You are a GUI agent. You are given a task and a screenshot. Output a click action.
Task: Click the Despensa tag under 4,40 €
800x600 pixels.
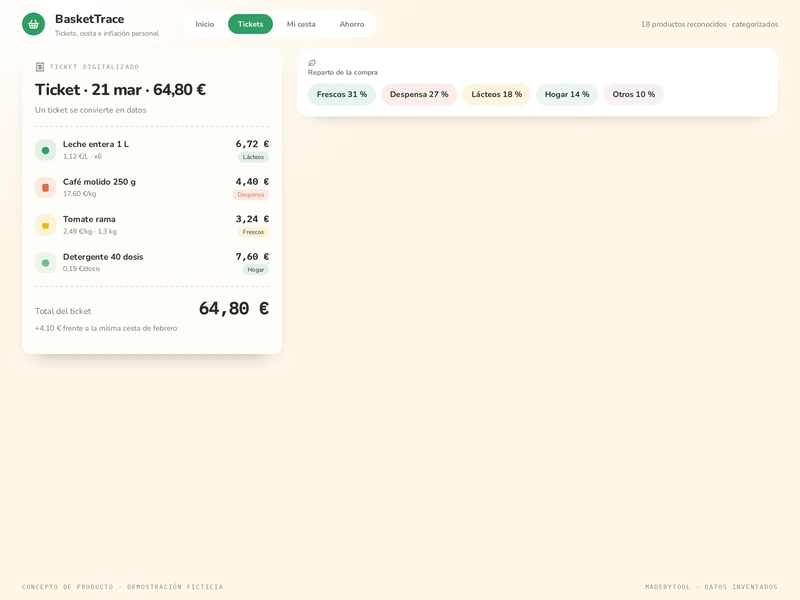pyautogui.click(x=251, y=194)
